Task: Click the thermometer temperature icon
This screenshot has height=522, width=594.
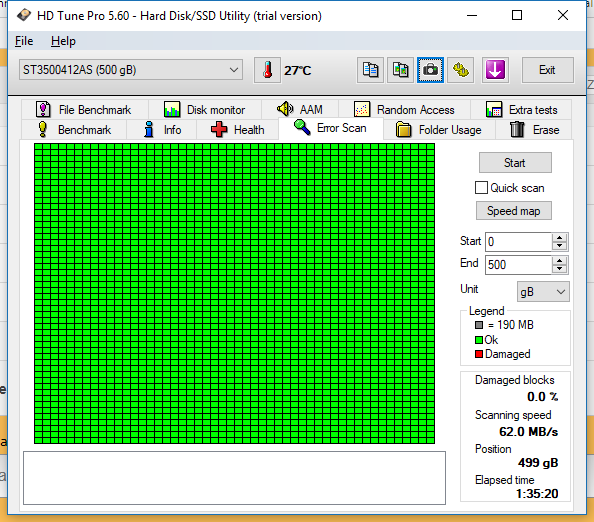Action: [x=267, y=70]
